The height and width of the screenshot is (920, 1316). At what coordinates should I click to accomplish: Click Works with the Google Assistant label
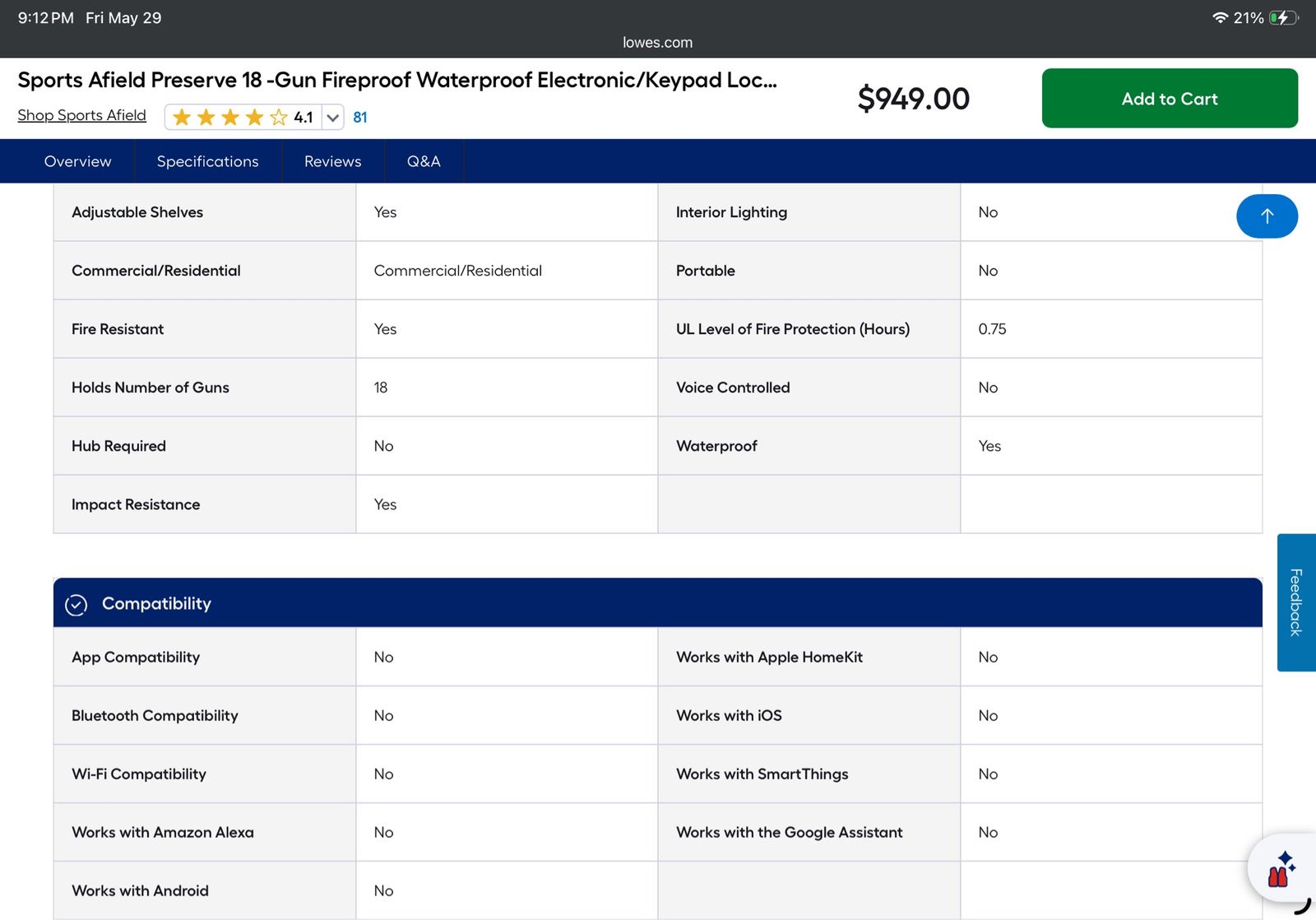pos(789,832)
